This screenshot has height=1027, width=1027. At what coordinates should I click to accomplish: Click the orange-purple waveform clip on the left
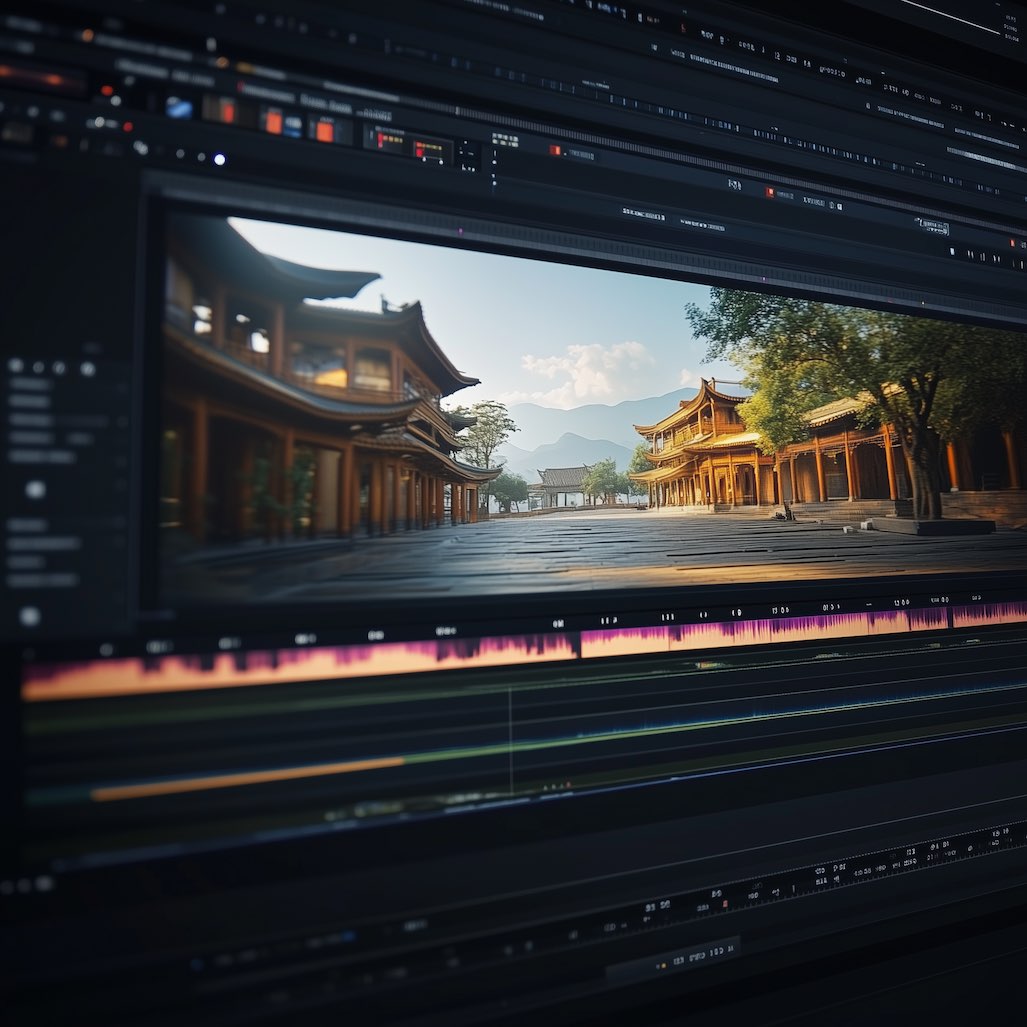coord(300,664)
